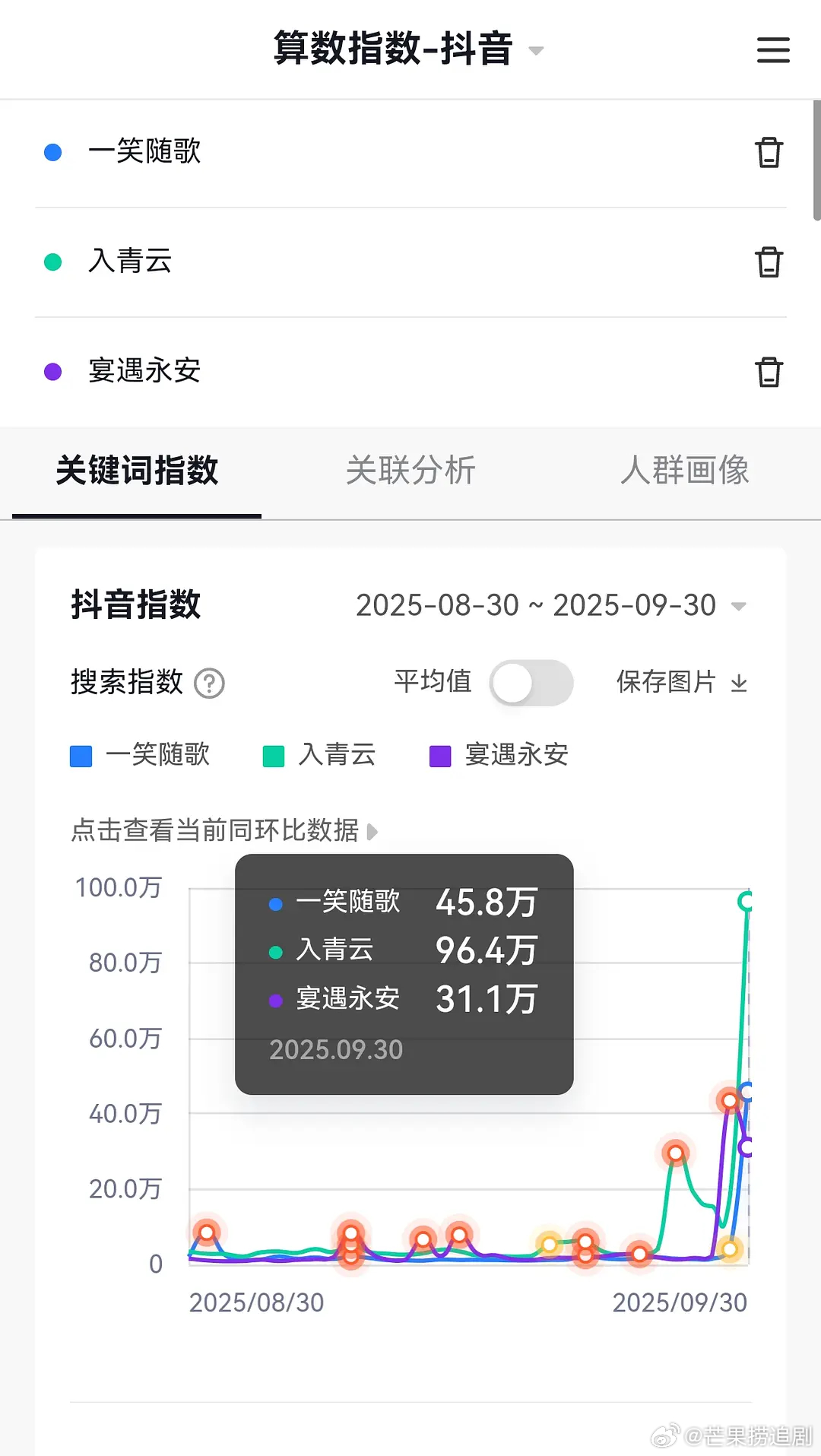Click the 2025/08/30 axis label

coord(256,1302)
